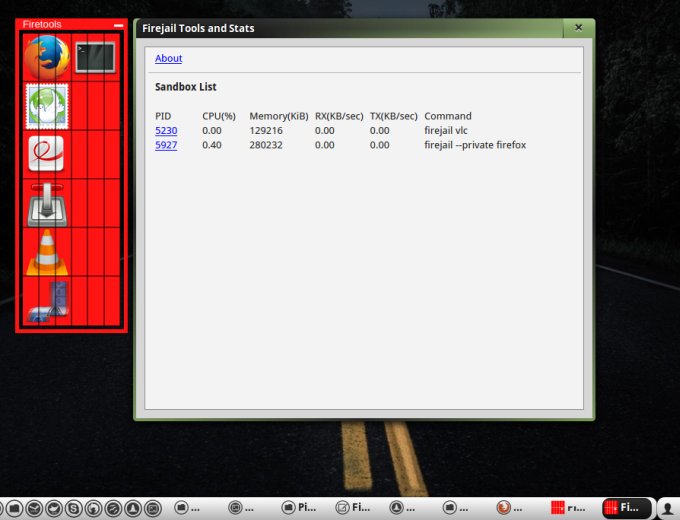The height and width of the screenshot is (520, 680).
Task: Launch the Icedove mail dove icon
Action: (x=47, y=106)
